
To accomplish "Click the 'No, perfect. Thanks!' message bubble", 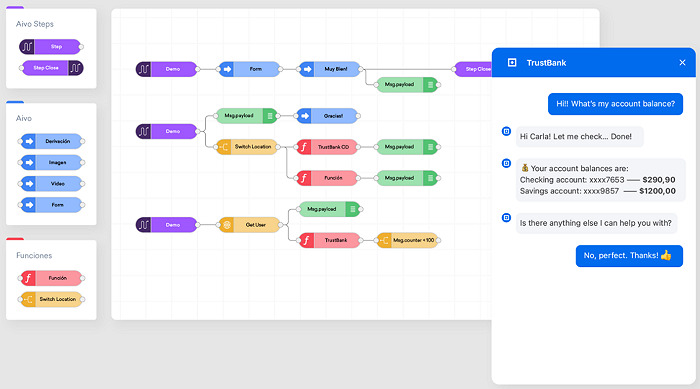I will click(x=629, y=256).
